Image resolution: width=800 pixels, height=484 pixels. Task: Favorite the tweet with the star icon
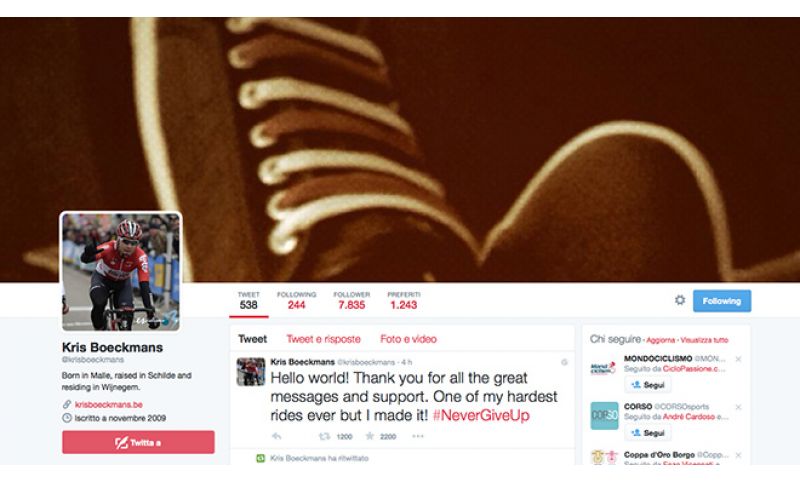pos(370,436)
